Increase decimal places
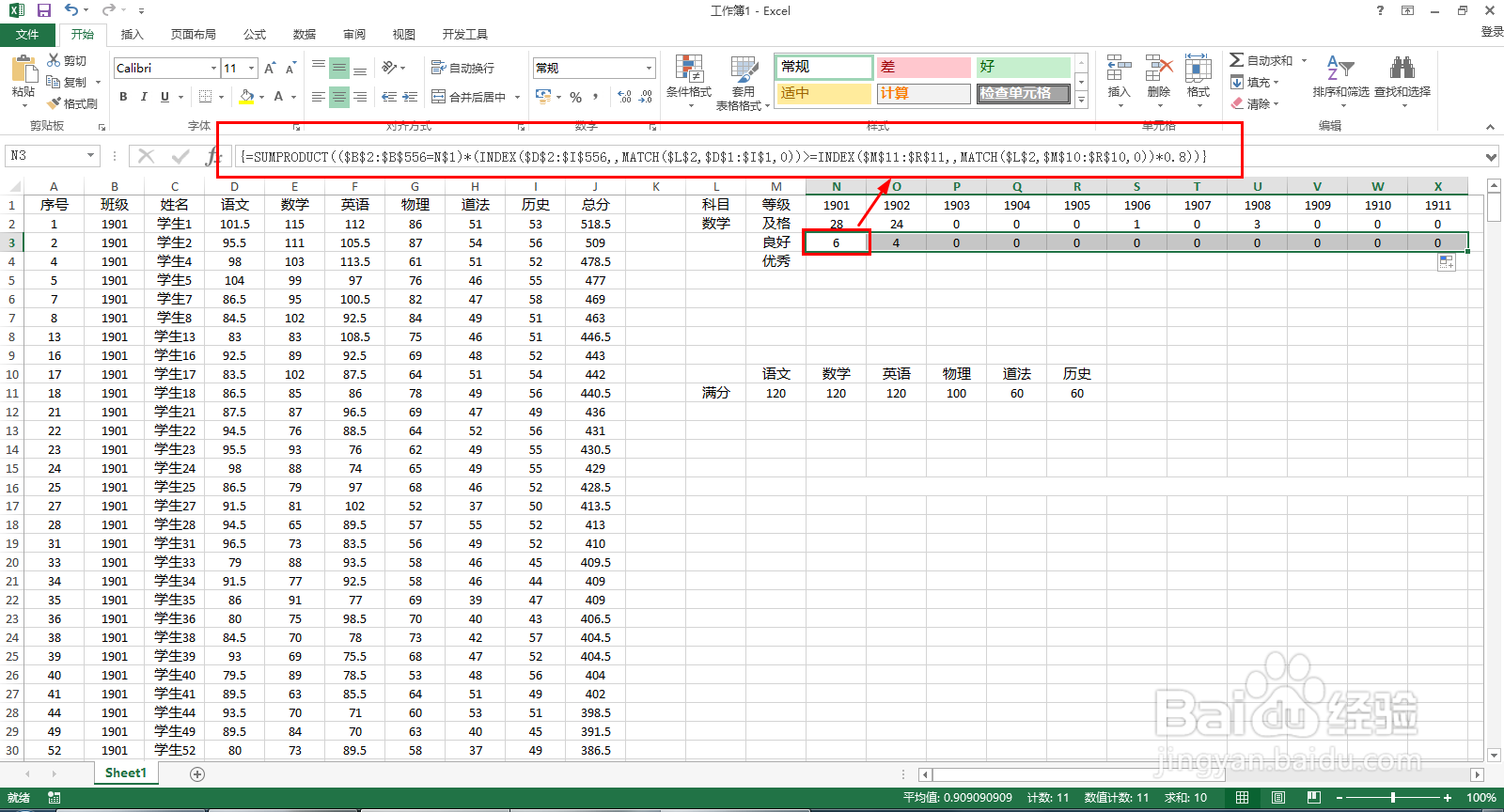The height and width of the screenshot is (812, 1504). [x=624, y=97]
